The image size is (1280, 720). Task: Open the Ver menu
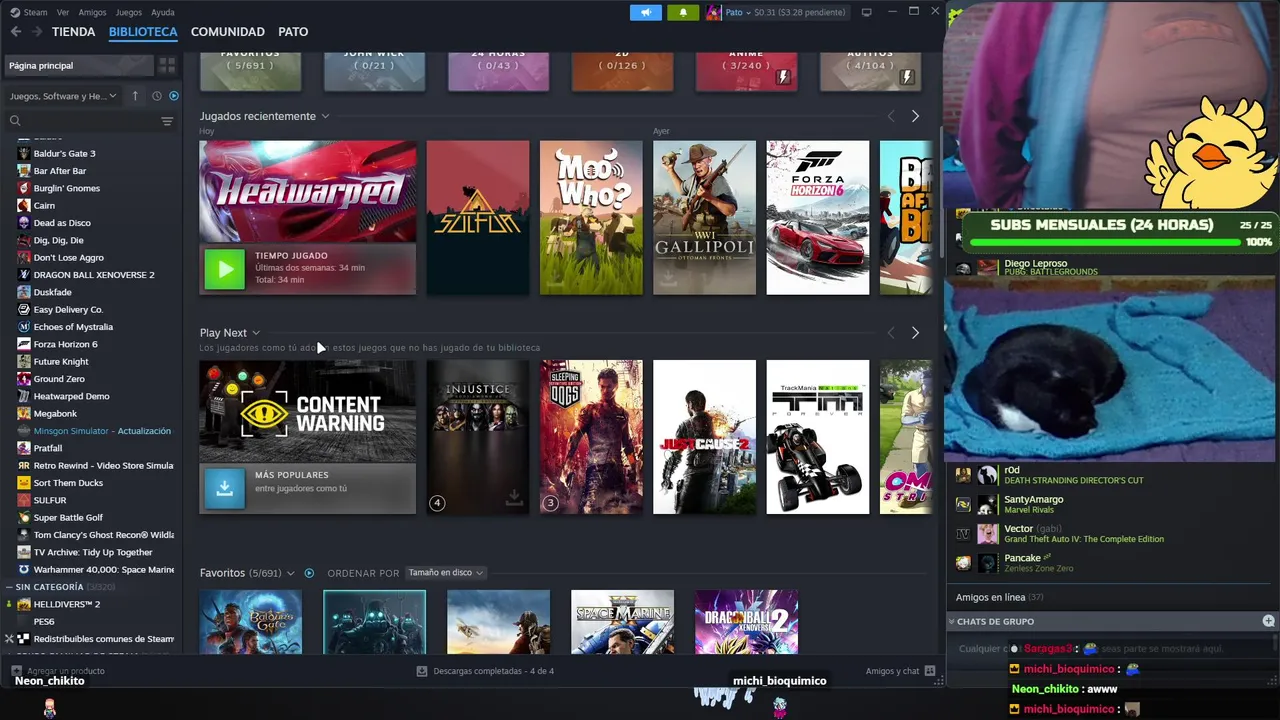[63, 12]
